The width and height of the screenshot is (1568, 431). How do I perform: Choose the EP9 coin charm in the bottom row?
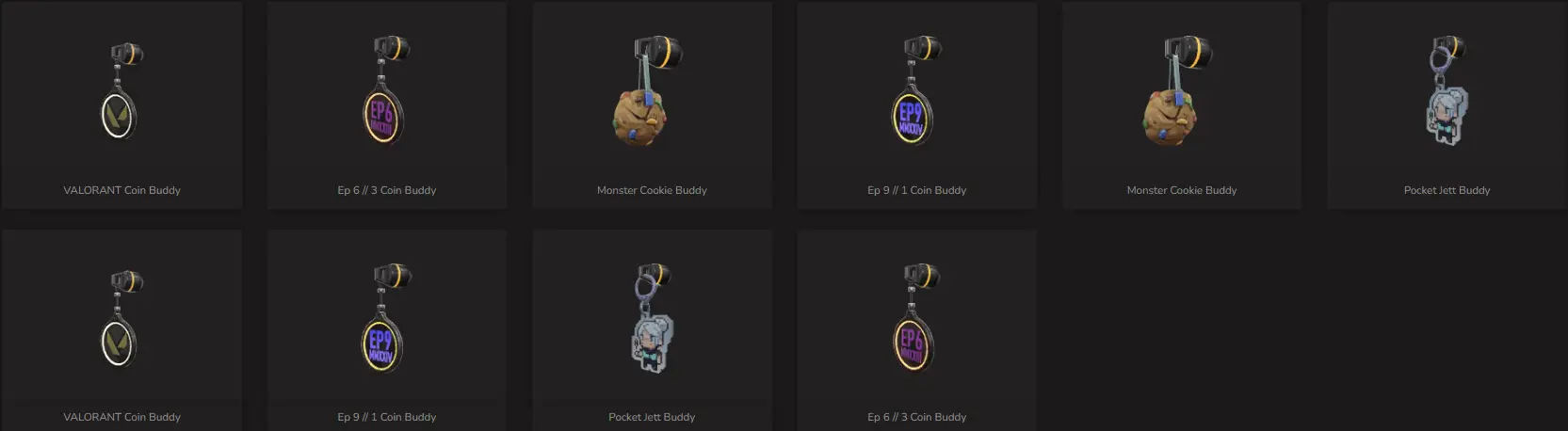[387, 320]
